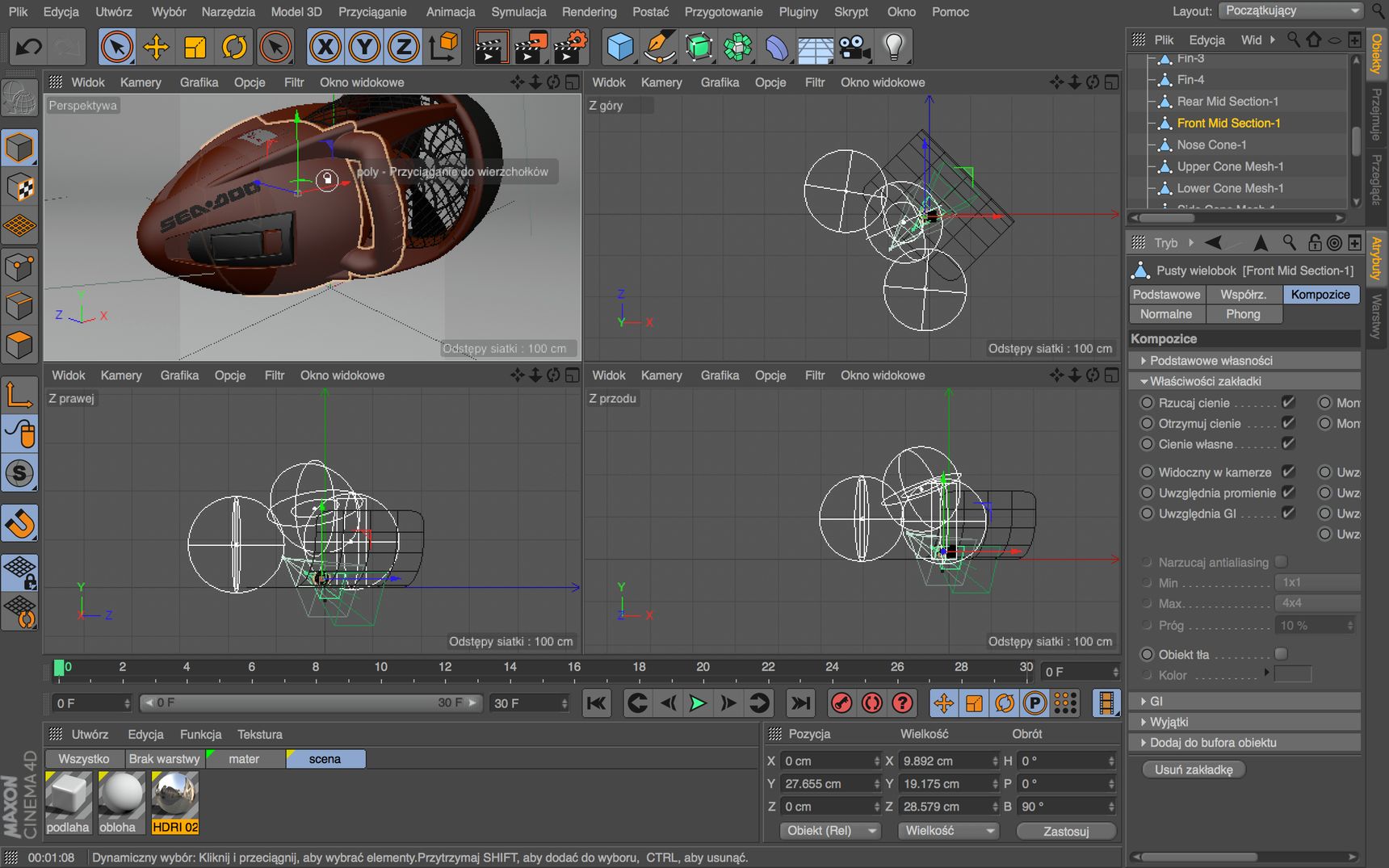This screenshot has height=868, width=1389.
Task: Select the Scale tool icon
Action: pyautogui.click(x=195, y=47)
